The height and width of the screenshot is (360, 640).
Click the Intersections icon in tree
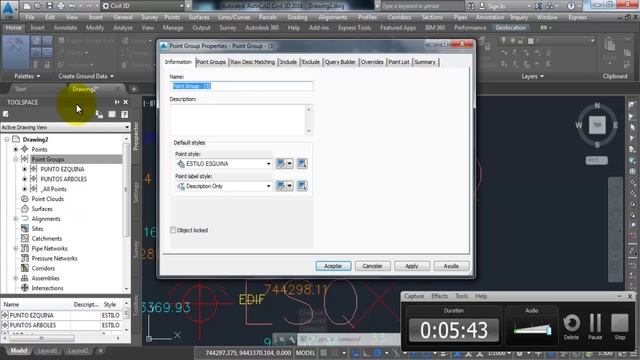click(x=24, y=288)
